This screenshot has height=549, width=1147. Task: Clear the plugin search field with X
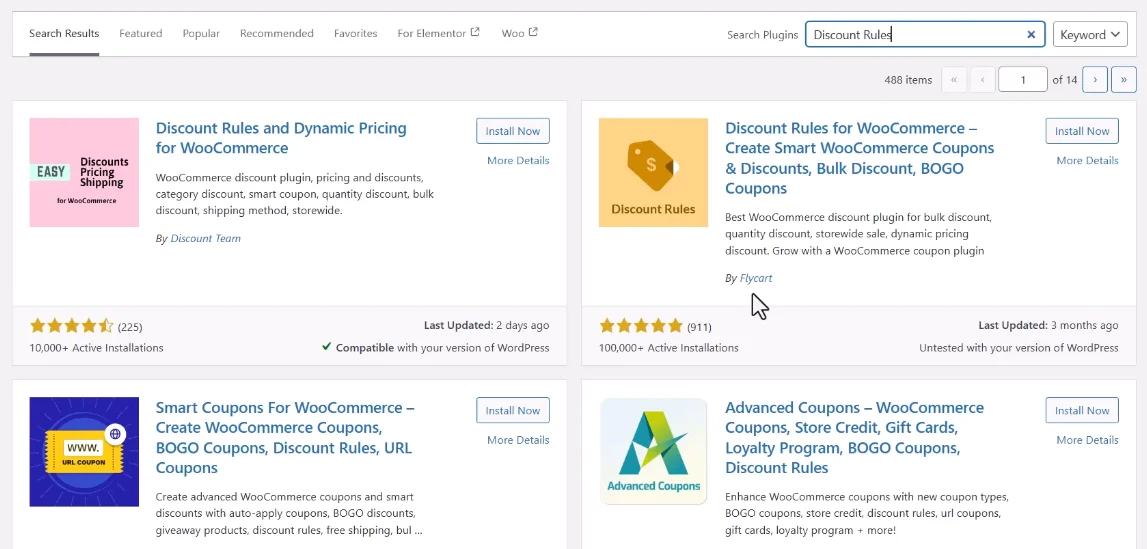1031,34
